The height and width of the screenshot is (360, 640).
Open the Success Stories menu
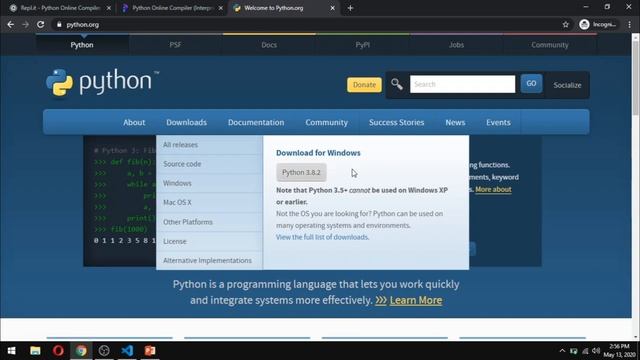pos(397,122)
